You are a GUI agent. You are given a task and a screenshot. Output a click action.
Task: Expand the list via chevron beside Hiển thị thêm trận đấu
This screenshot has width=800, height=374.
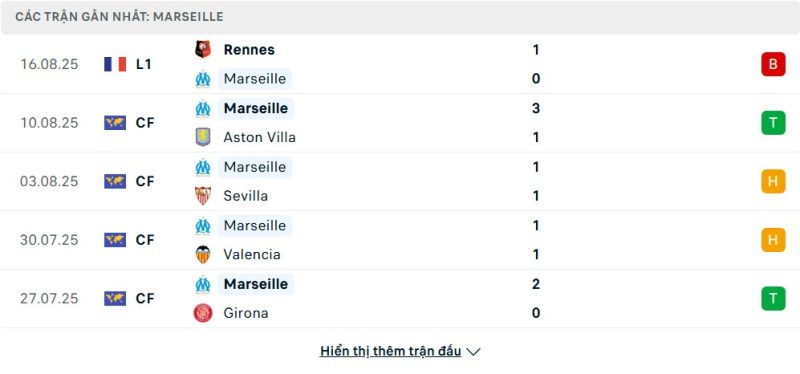pyautogui.click(x=473, y=352)
